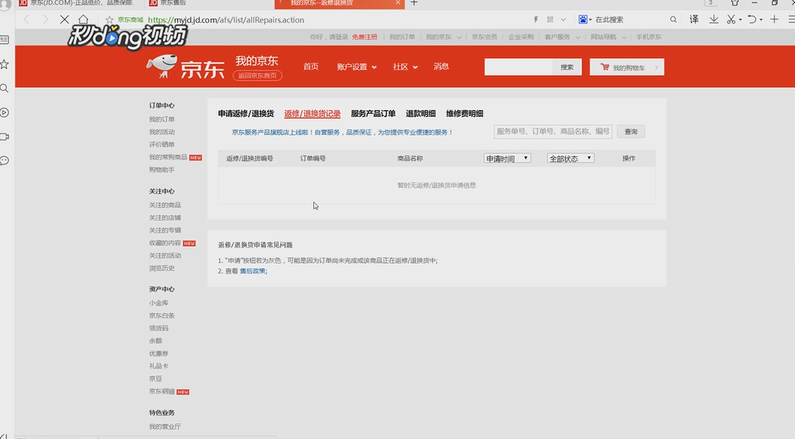795x439 pixels.
Task: Click the JD header search input box
Action: [518, 67]
